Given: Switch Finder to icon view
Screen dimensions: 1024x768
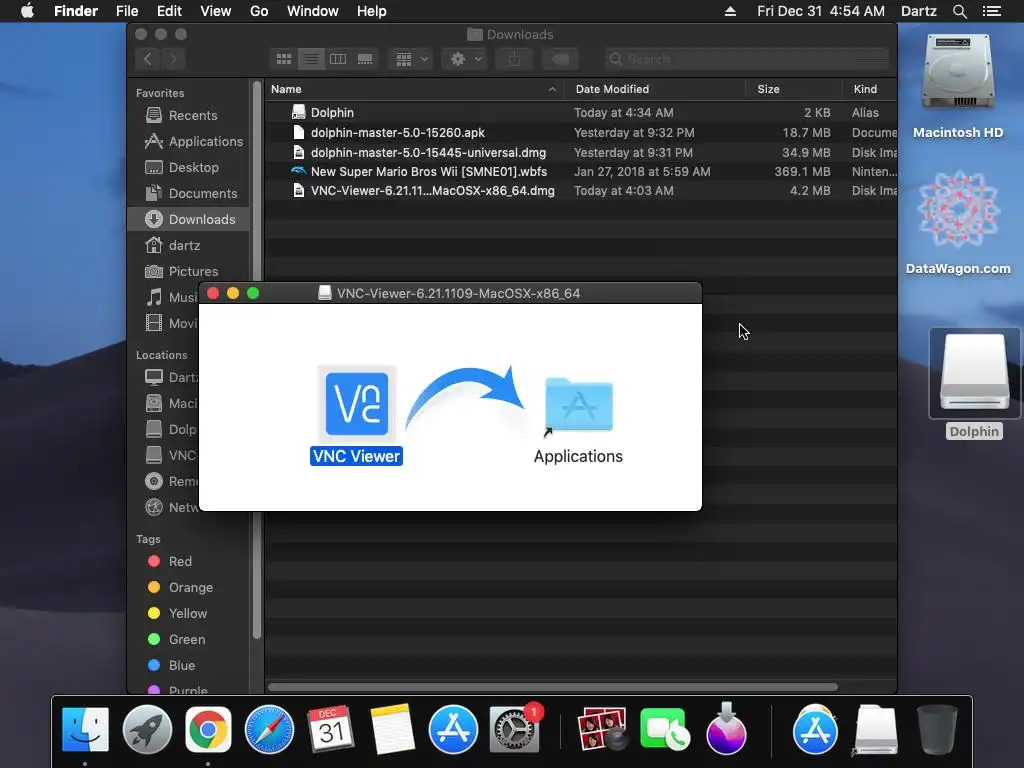Looking at the screenshot, I should [284, 59].
